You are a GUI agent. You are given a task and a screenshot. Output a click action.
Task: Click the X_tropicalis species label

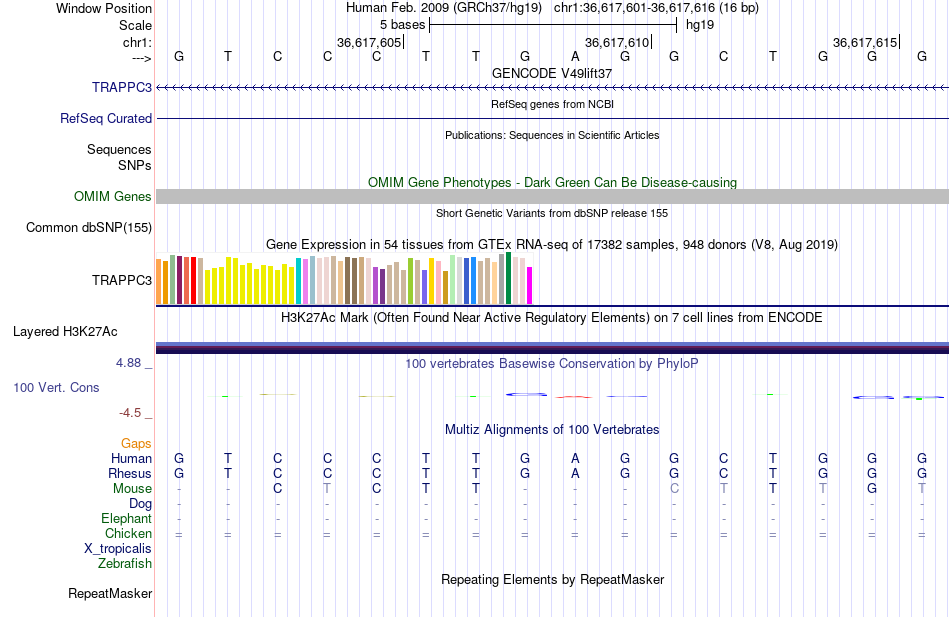click(118, 549)
